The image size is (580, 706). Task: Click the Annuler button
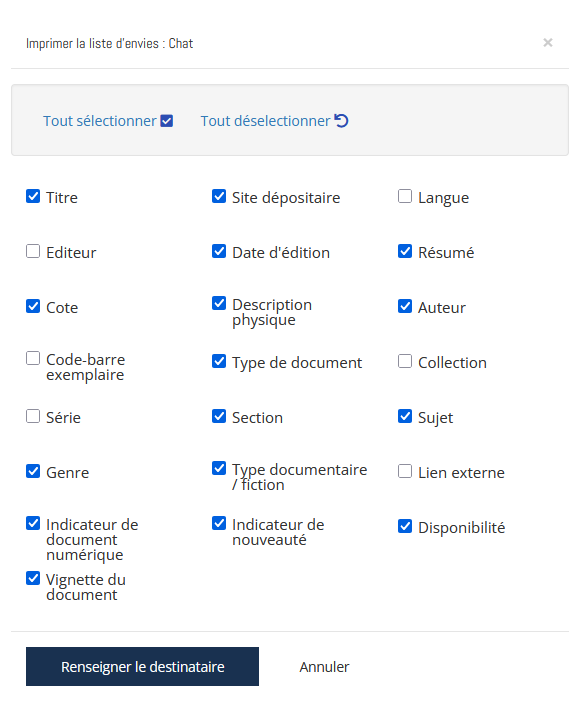coord(324,667)
